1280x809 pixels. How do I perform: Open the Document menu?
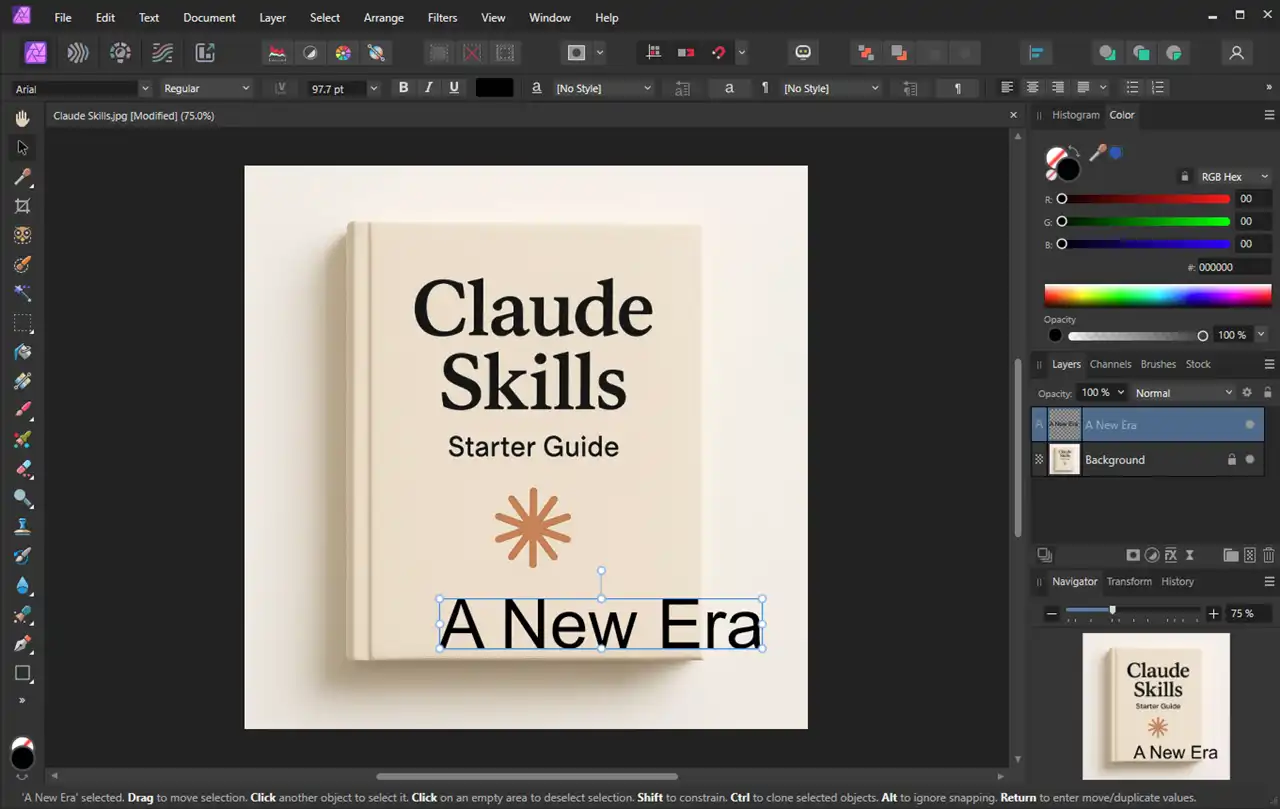[x=210, y=18]
